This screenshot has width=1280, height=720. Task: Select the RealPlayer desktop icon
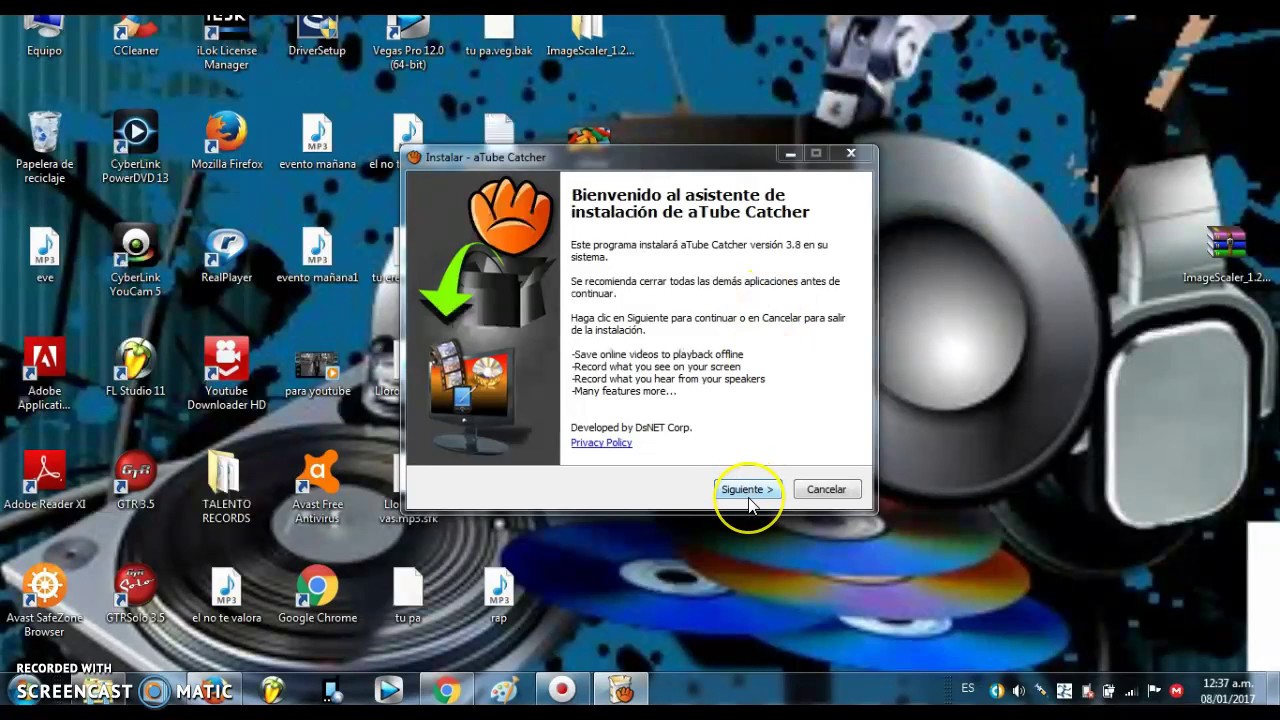pyautogui.click(x=227, y=254)
